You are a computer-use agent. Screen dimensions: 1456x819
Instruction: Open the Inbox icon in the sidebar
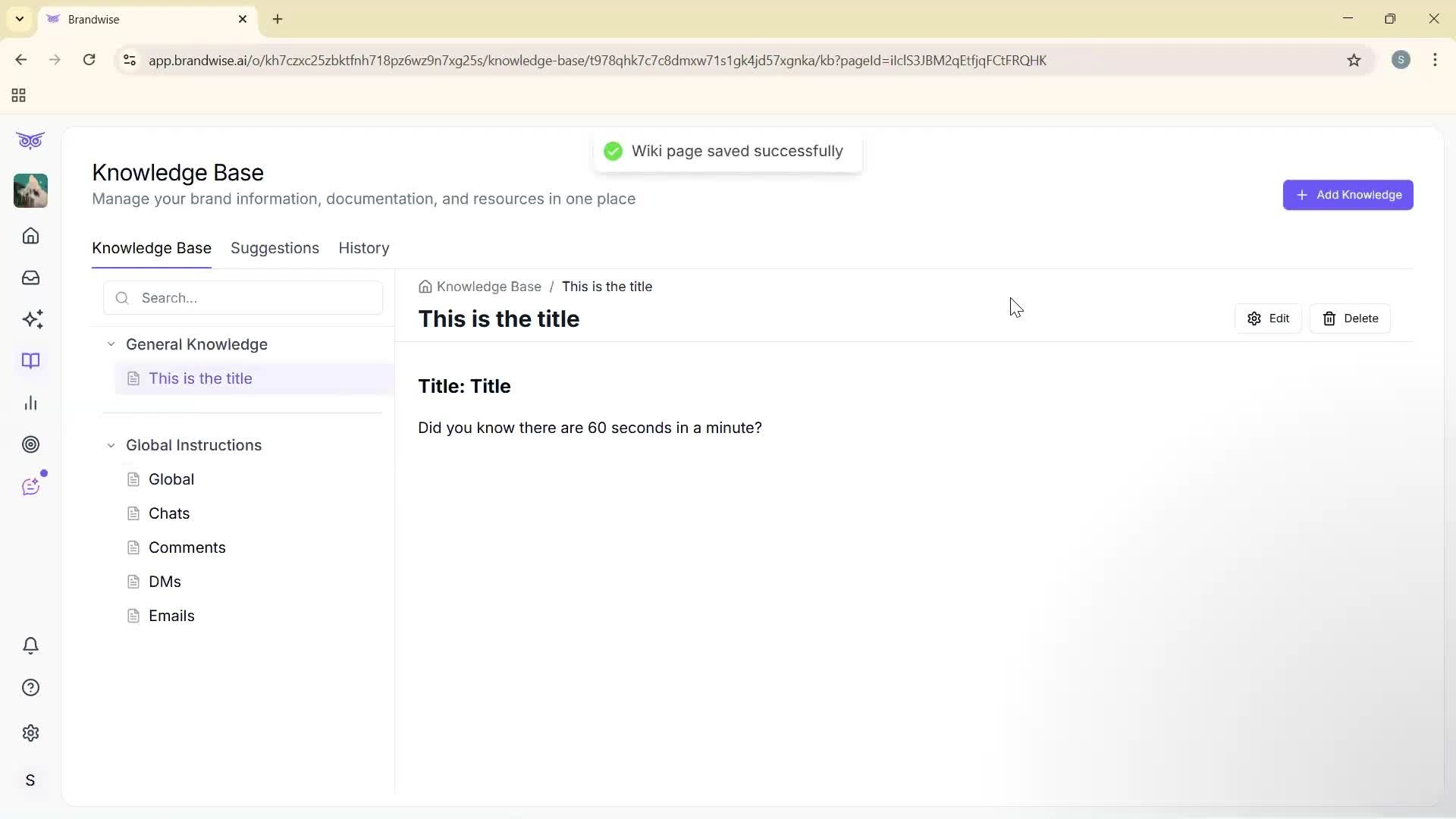tap(30, 278)
